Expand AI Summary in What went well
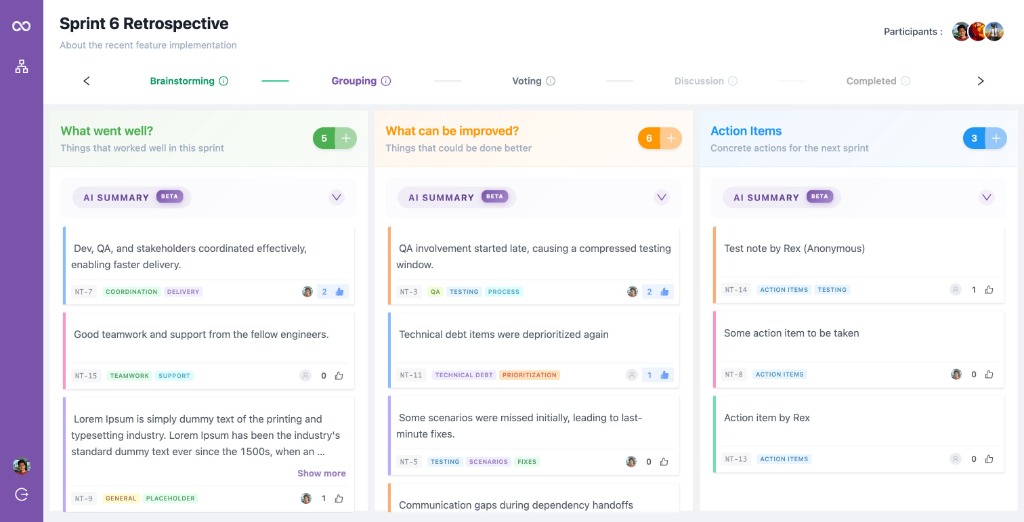Viewport: 1024px width, 522px height. point(336,197)
